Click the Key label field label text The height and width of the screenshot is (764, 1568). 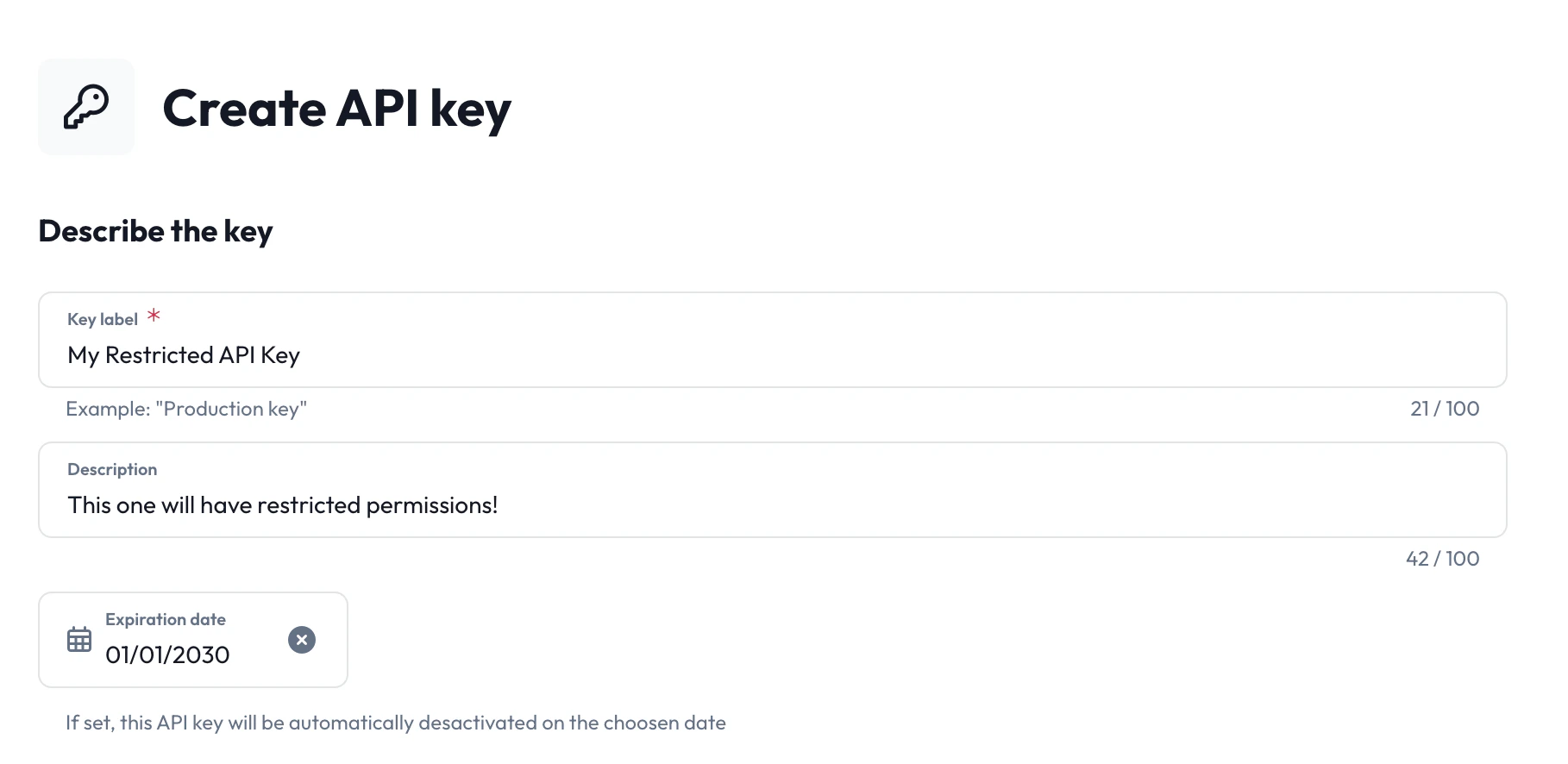(101, 318)
